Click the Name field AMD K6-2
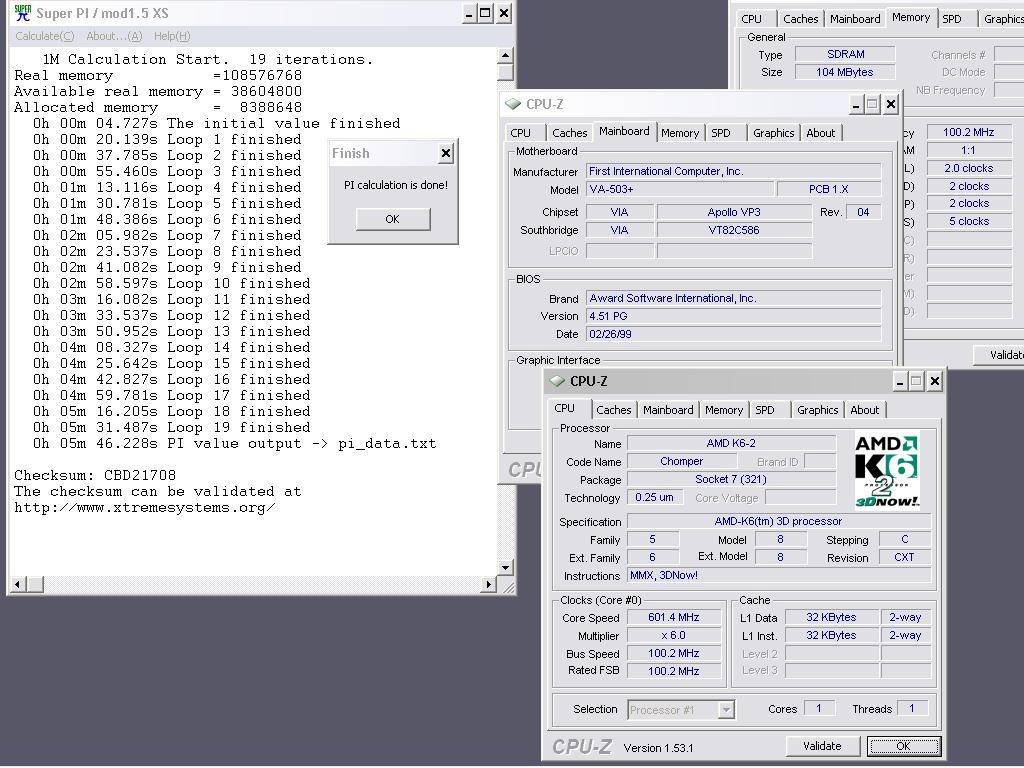The image size is (1024, 768). coord(731,443)
